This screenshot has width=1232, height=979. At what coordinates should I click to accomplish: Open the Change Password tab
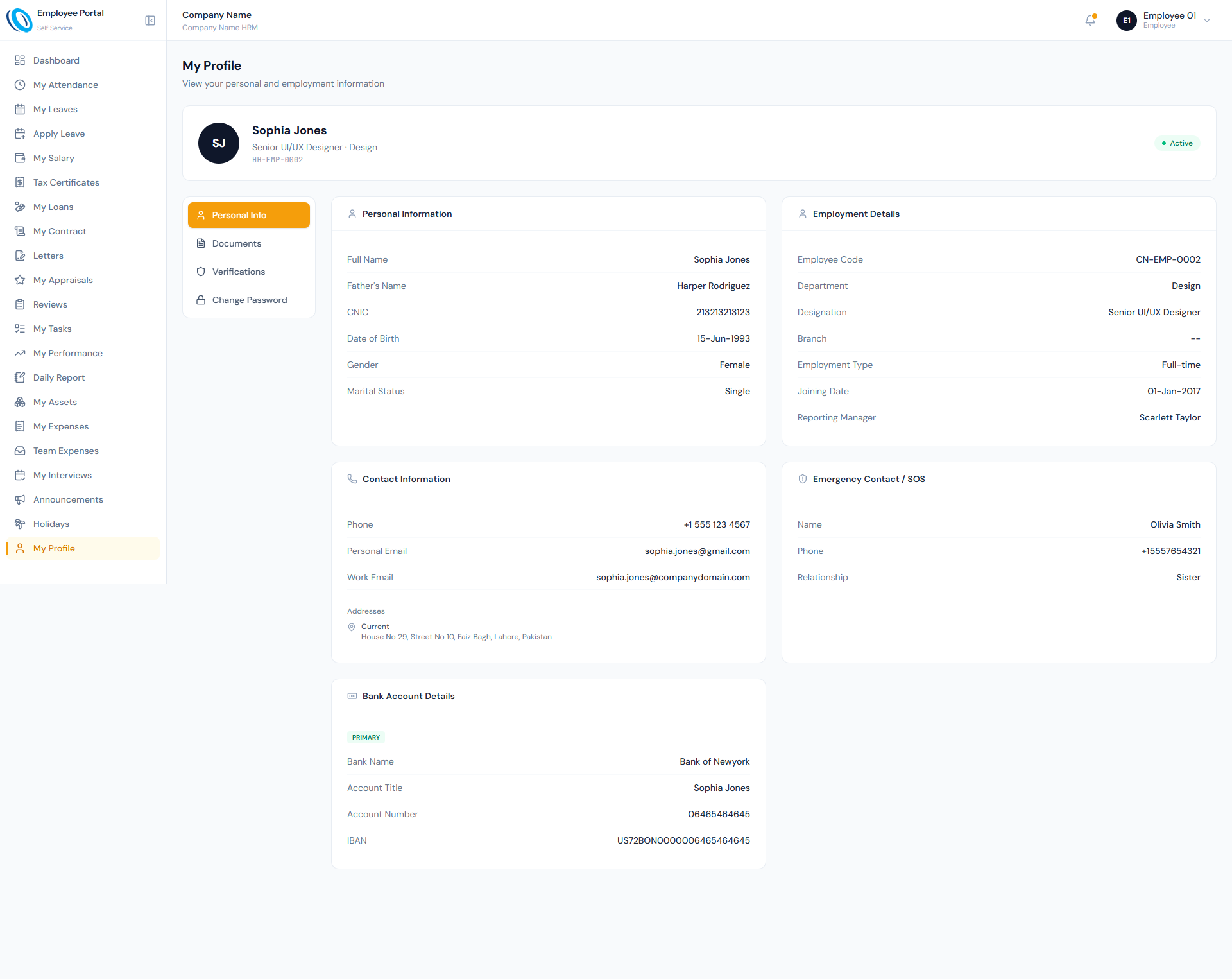[x=249, y=300]
